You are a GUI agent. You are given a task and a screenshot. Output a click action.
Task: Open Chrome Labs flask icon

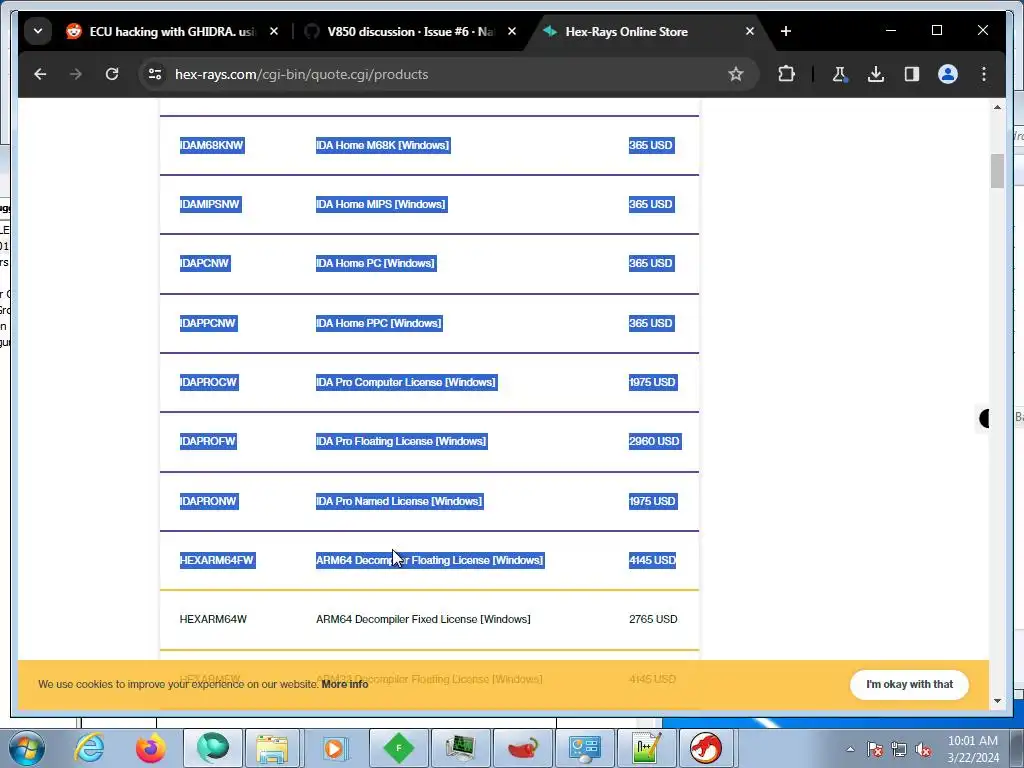click(x=840, y=74)
